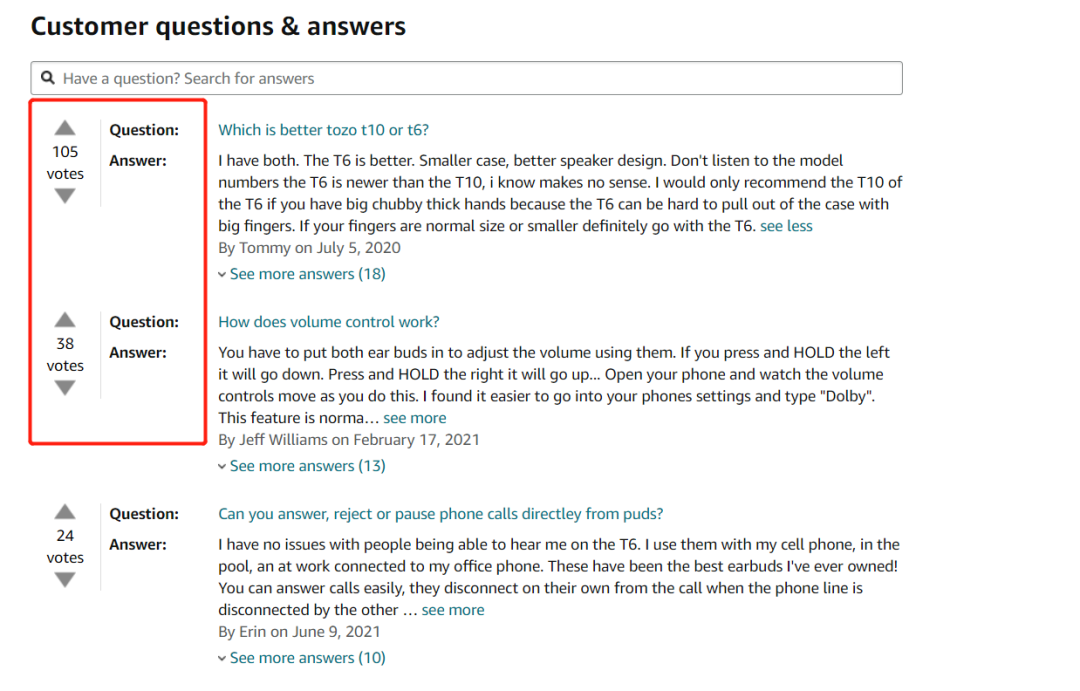Expand See more answers (18)

pyautogui.click(x=302, y=274)
